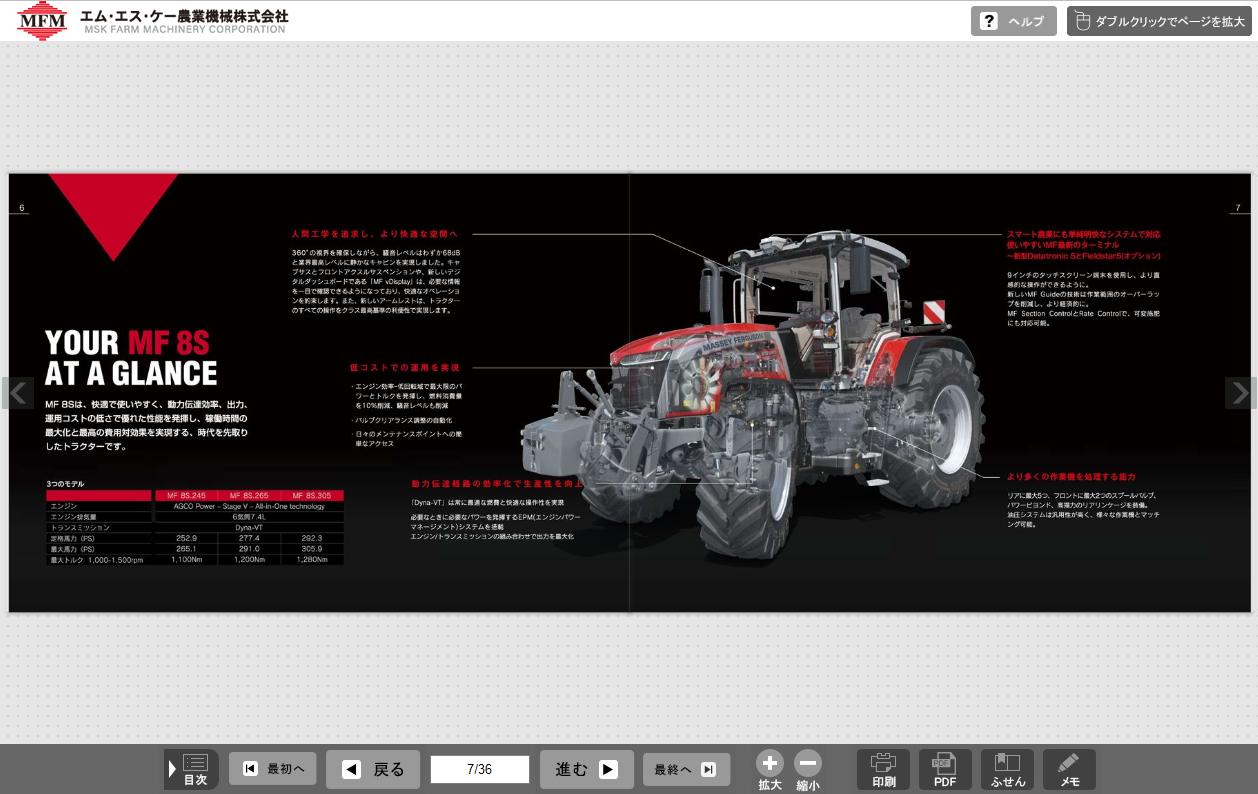
Task: Click the heading 低コストでの運用を実現
Action: coord(405,368)
